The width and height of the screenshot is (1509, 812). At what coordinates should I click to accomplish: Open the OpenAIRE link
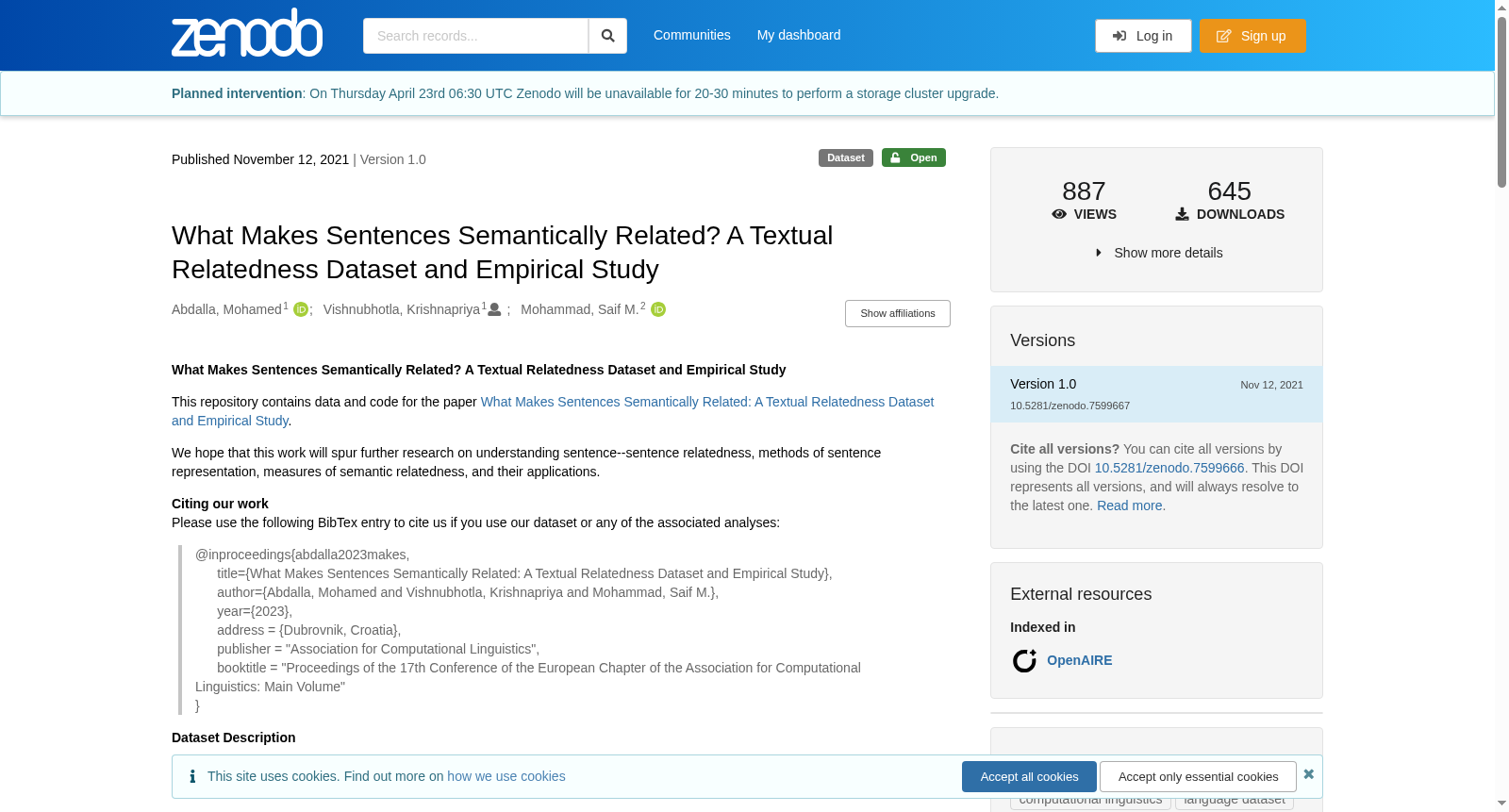pos(1079,660)
